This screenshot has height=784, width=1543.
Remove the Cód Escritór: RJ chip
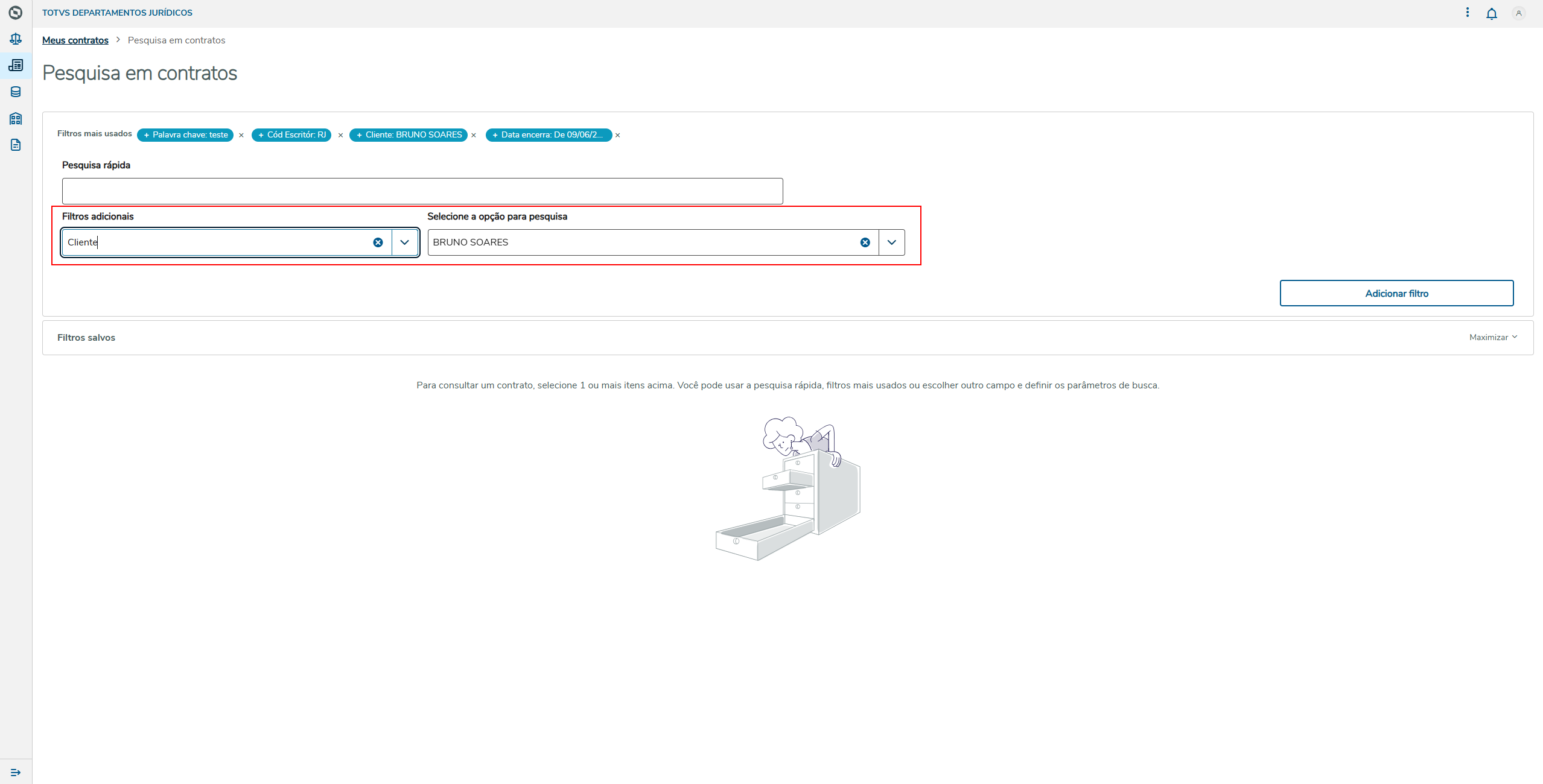click(340, 135)
